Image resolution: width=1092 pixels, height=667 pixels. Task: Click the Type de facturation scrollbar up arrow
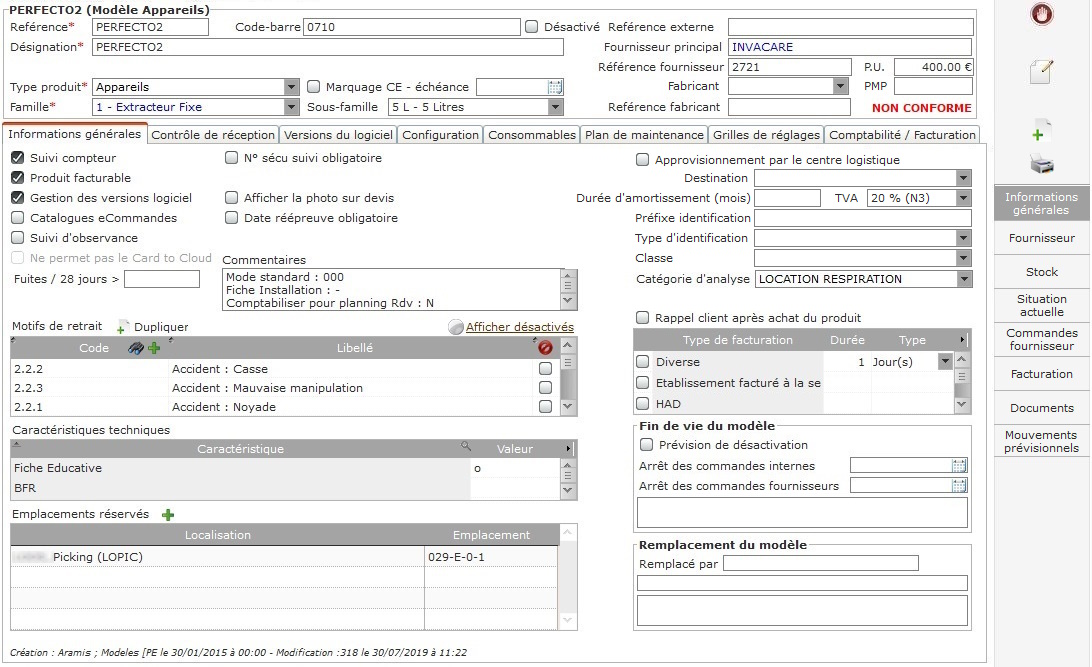coord(962,359)
